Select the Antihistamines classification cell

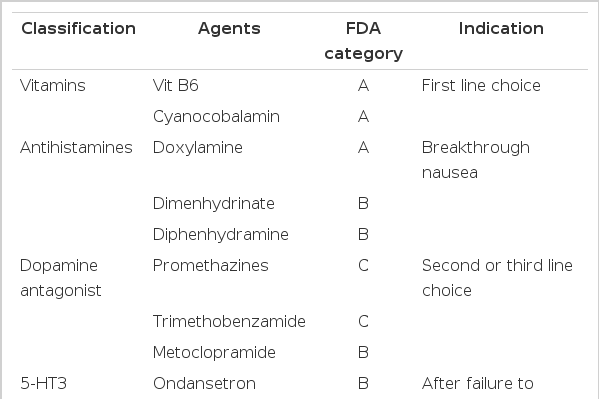(76, 148)
